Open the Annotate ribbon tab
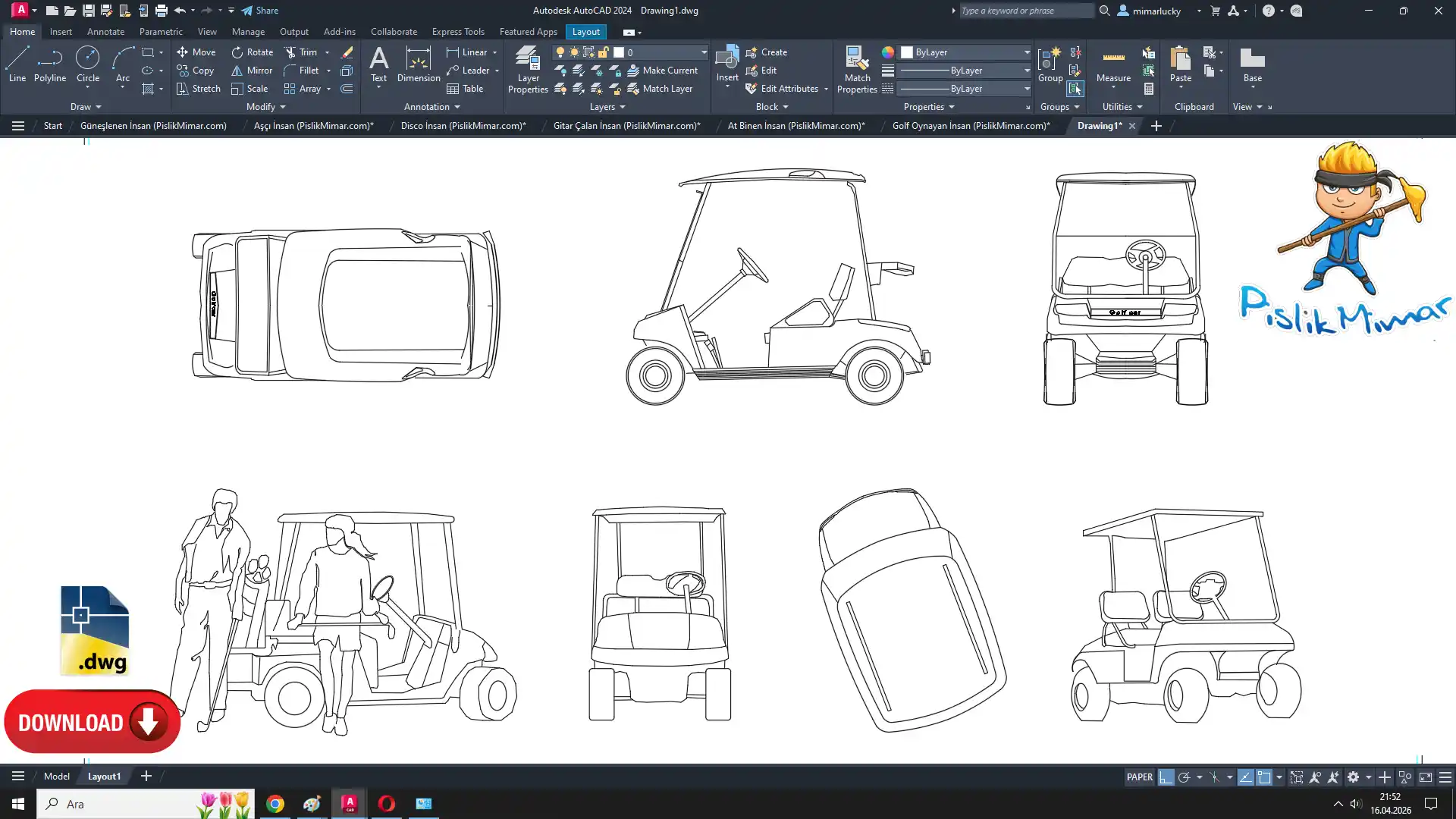Screen dimensions: 1456x819 click(105, 32)
